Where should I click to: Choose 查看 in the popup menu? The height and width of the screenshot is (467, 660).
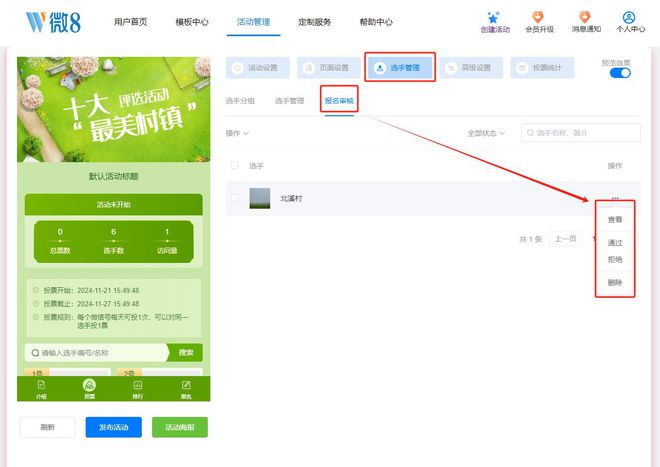click(x=615, y=220)
